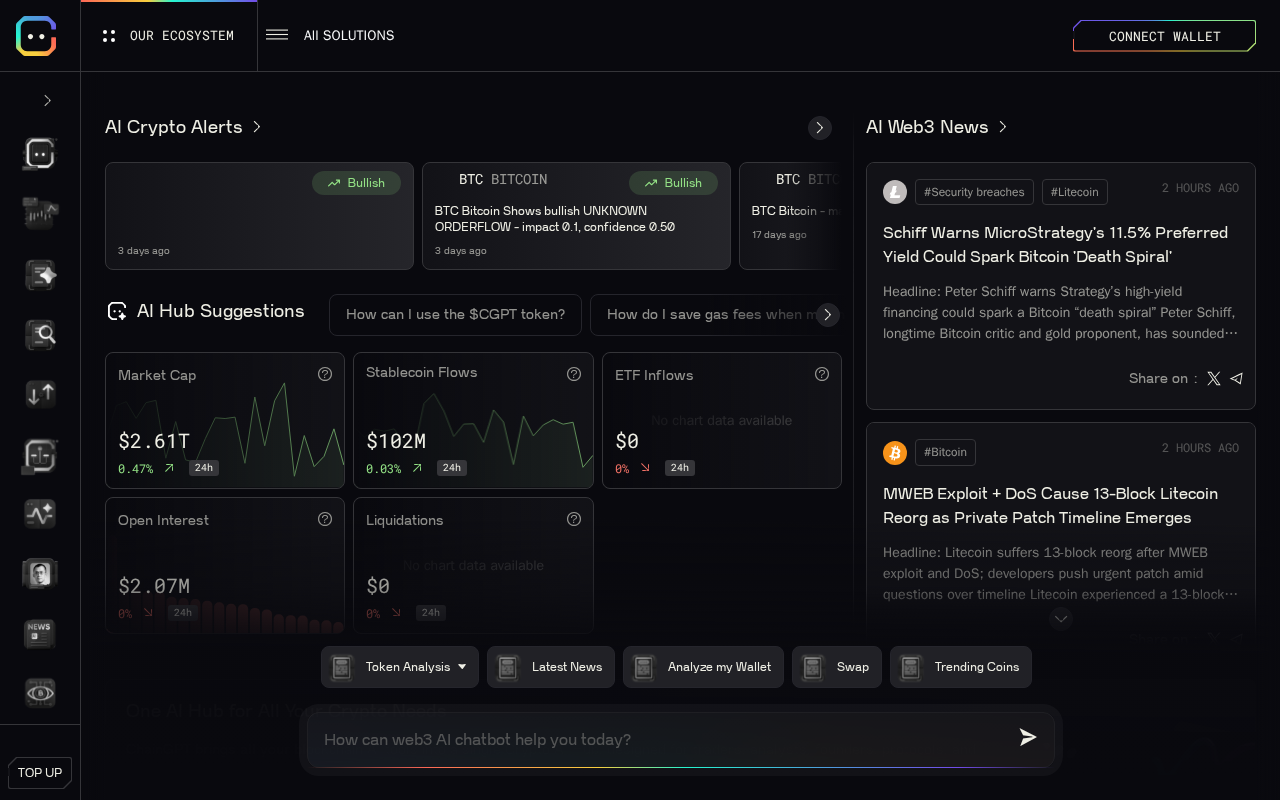Click the "2 HOURS AGO" timestamp on the Schiff article
The image size is (1280, 800).
(1200, 188)
